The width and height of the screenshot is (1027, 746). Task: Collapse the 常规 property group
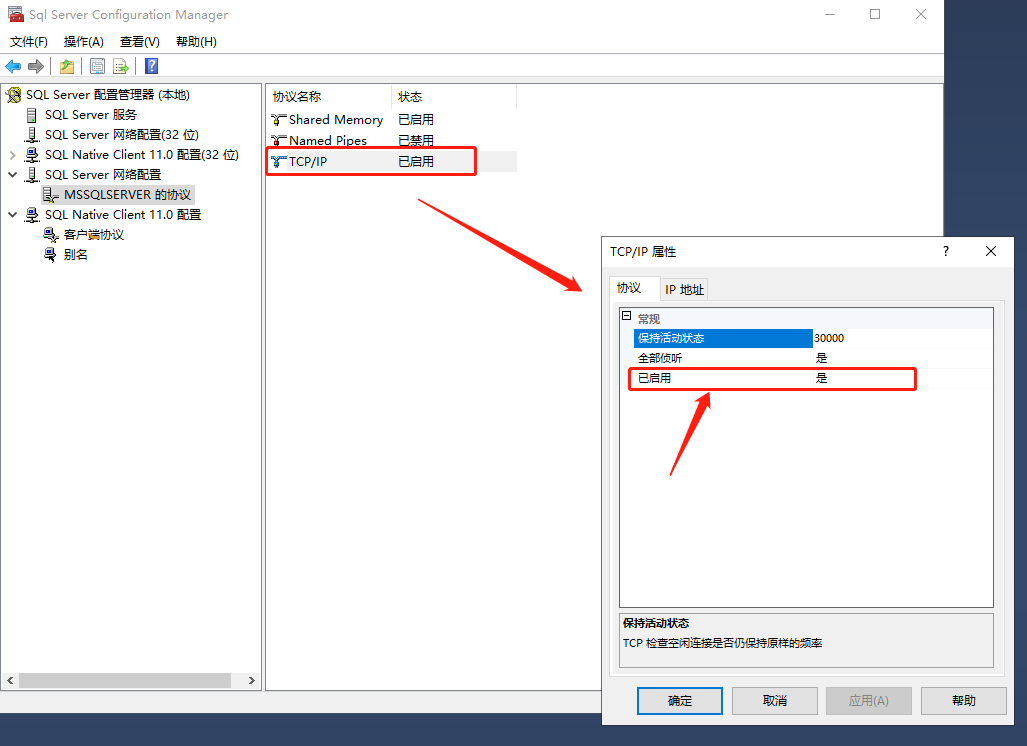point(627,316)
